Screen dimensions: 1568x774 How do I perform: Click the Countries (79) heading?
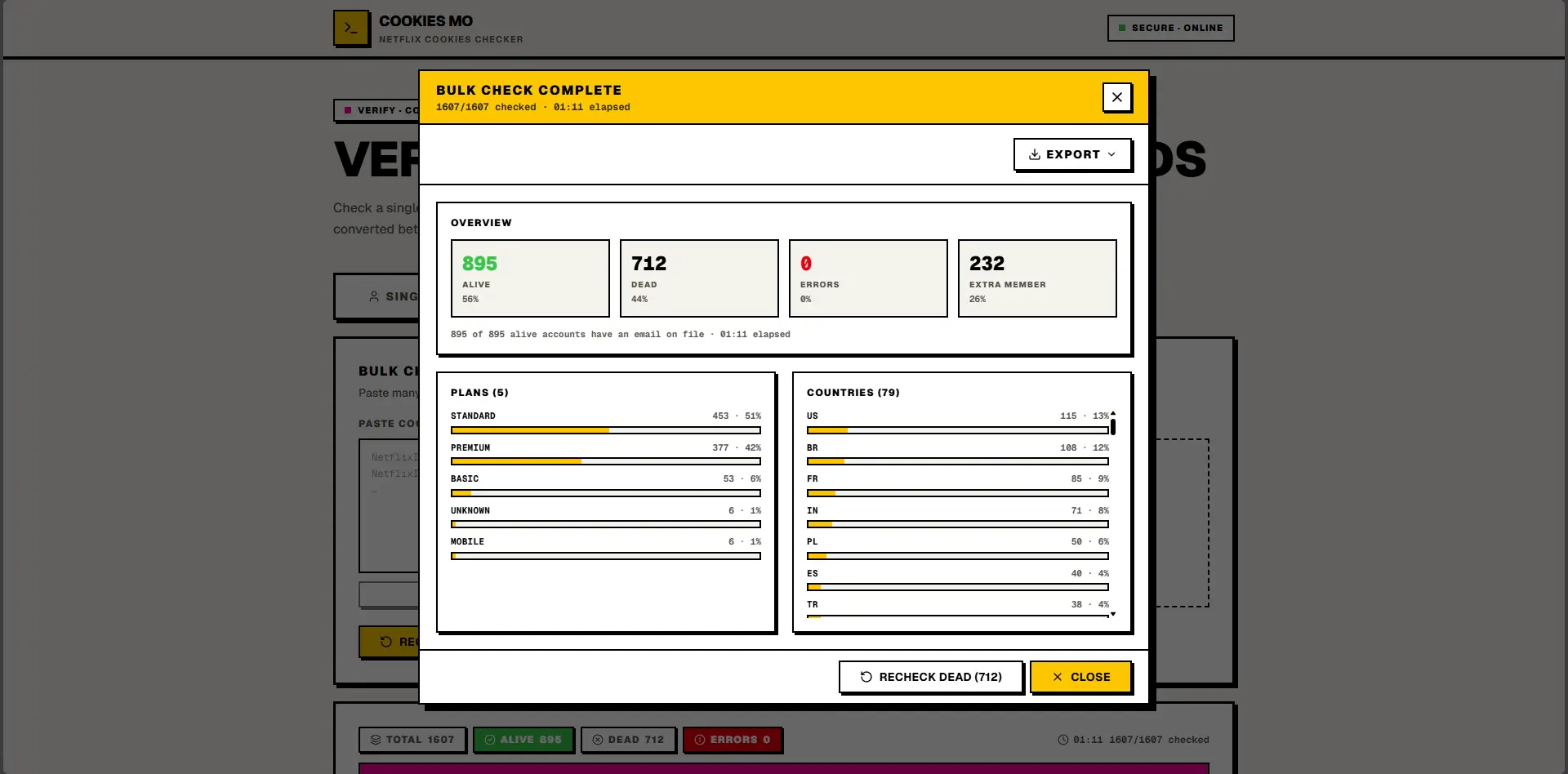point(853,393)
